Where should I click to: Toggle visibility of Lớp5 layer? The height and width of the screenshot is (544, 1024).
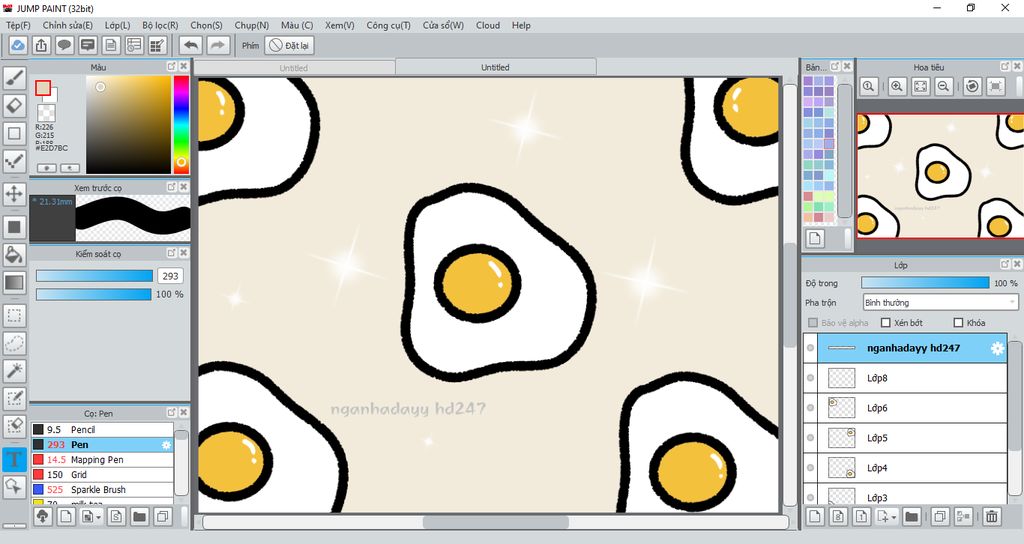810,438
